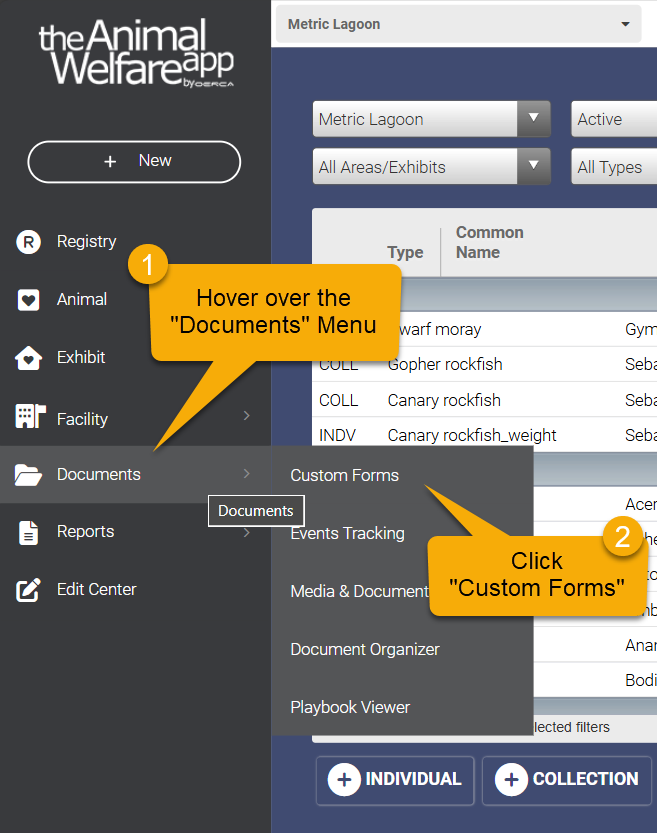
Task: Select Custom Forms in Documents submenu
Action: 344,475
